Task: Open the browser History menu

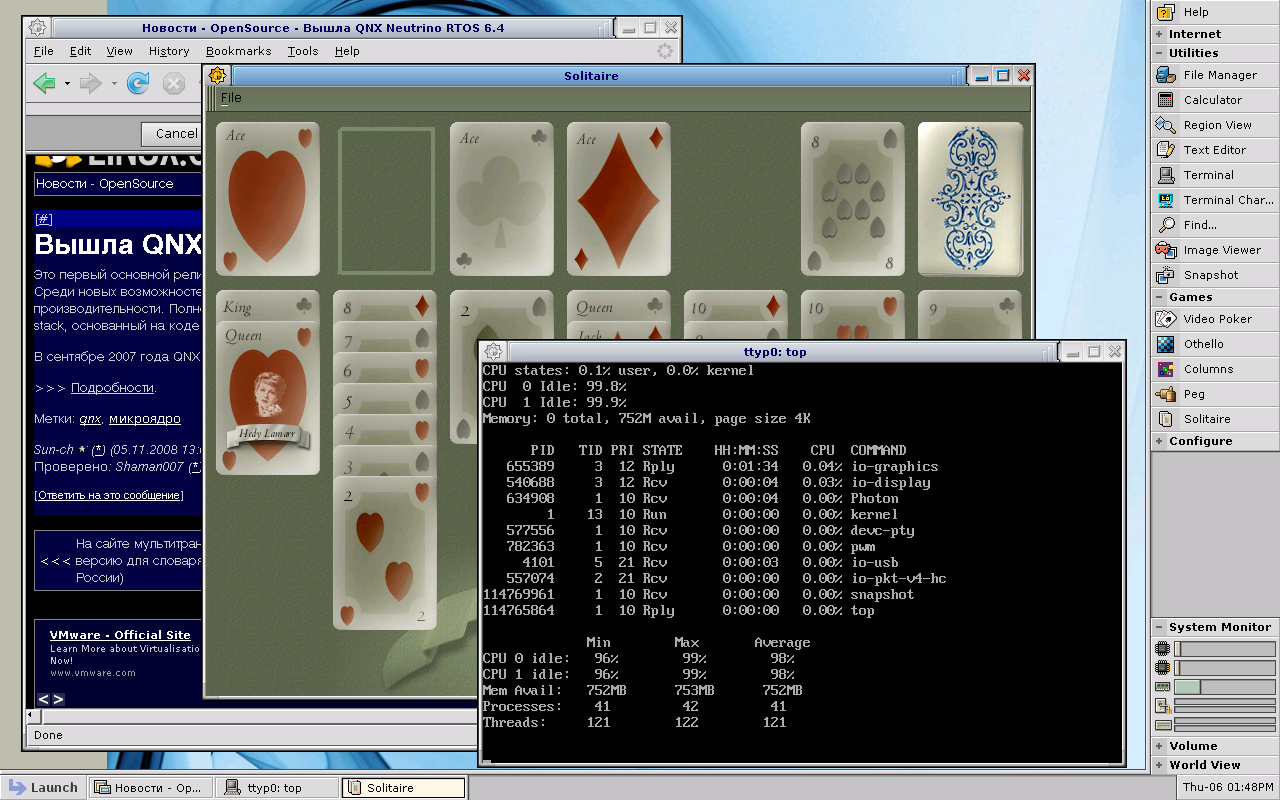Action: click(169, 51)
